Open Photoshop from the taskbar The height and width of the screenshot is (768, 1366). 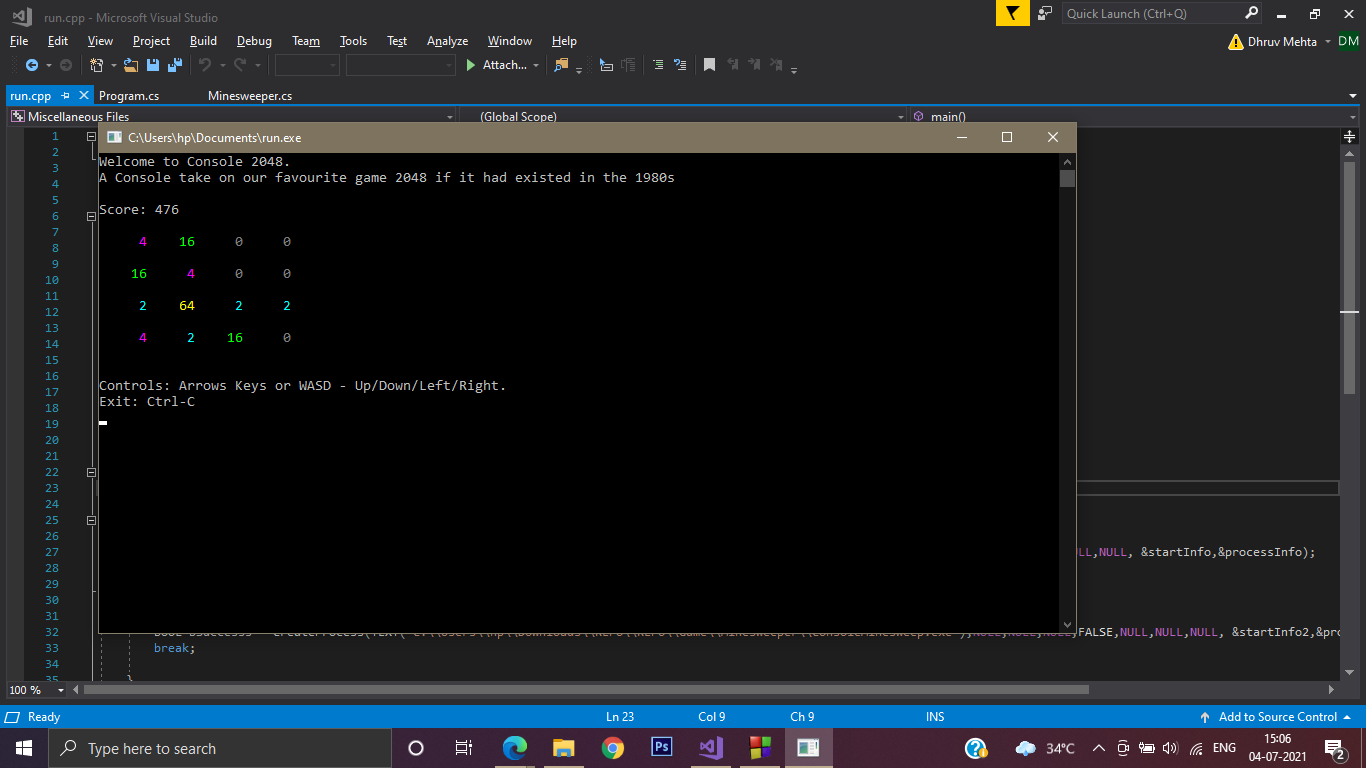coord(661,748)
